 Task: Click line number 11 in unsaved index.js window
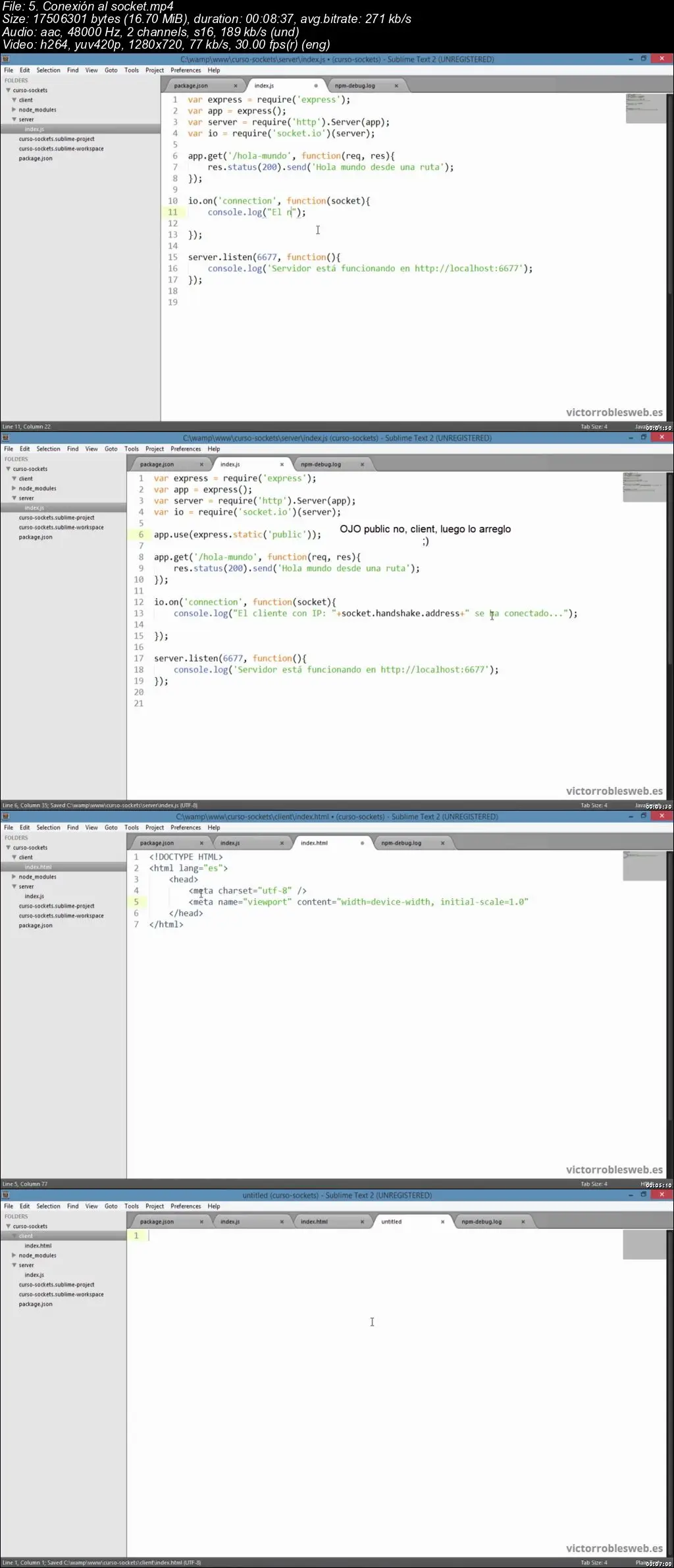[x=172, y=212]
